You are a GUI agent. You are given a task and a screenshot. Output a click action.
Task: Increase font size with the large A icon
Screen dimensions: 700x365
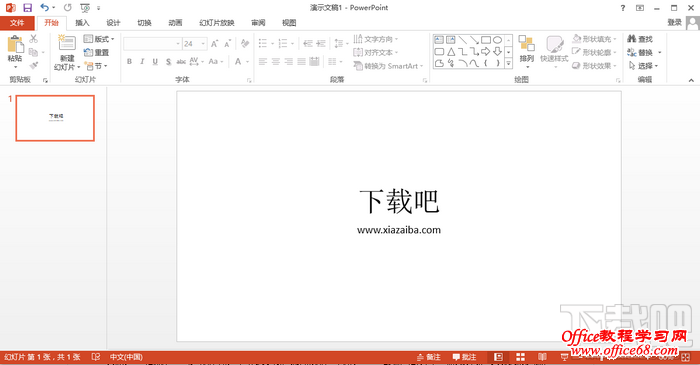coord(214,44)
